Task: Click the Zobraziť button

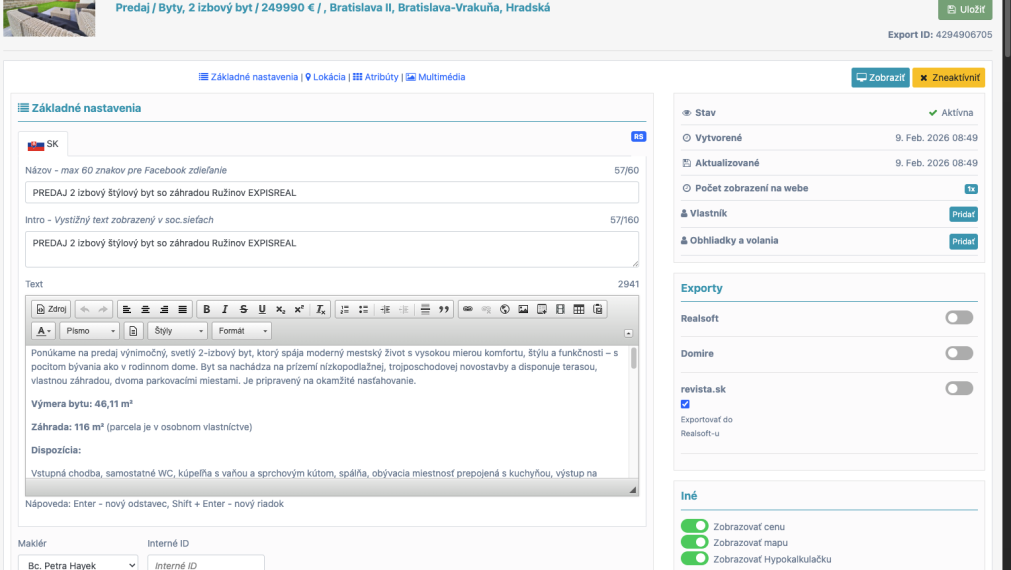Action: click(x=880, y=77)
